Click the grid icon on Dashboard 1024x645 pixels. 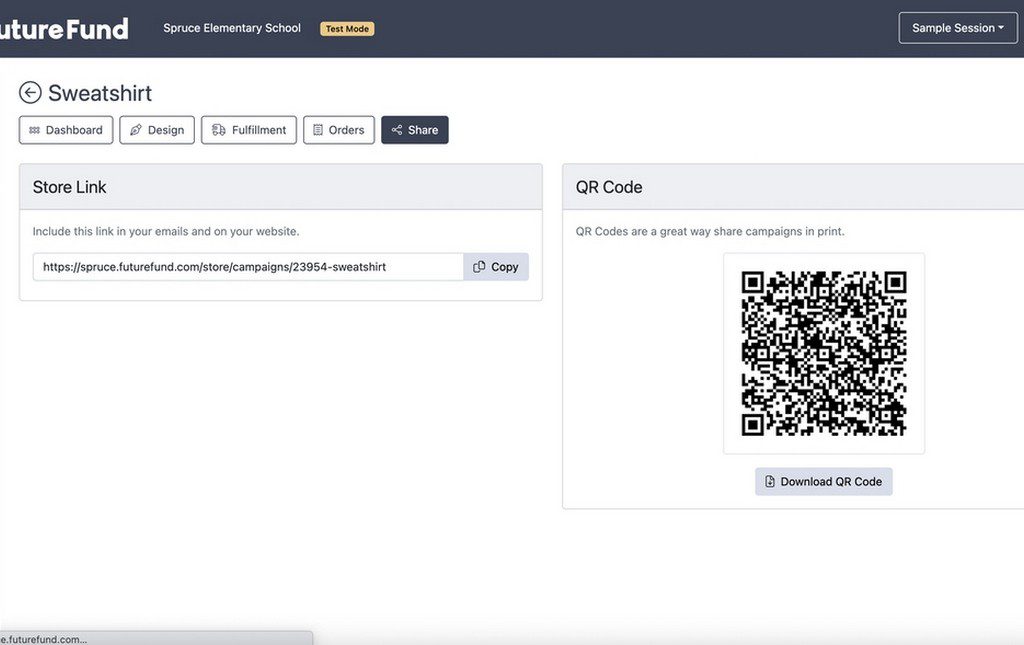pyautogui.click(x=34, y=130)
